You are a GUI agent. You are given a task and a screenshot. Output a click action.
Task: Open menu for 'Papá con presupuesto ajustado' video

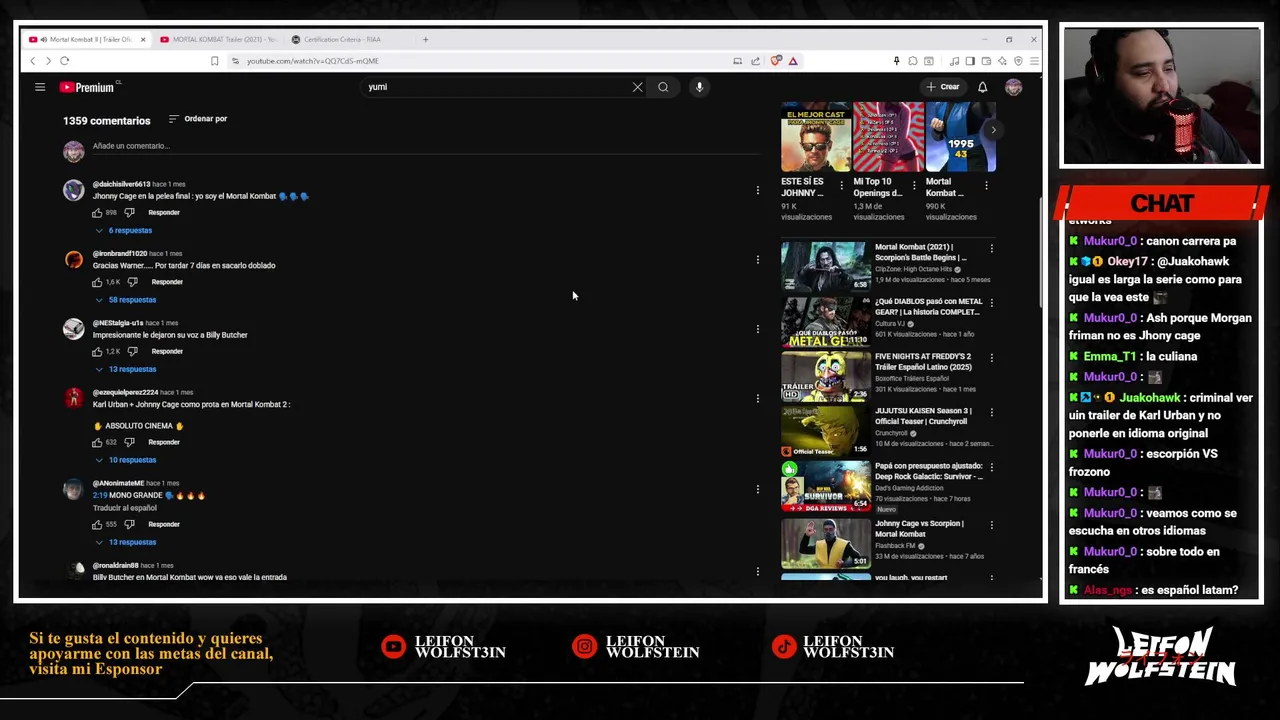click(991, 468)
